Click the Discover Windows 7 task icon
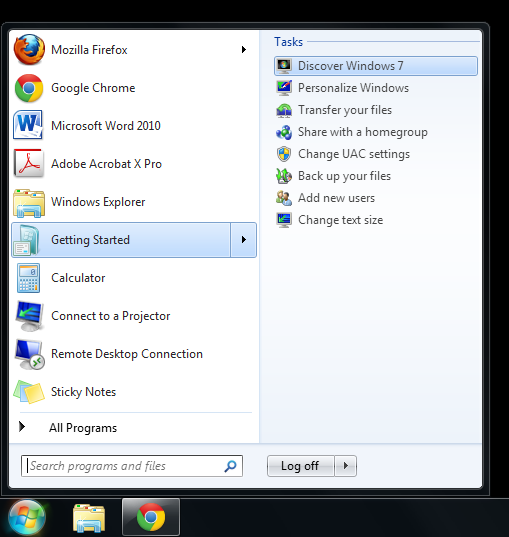This screenshot has height=537, width=509. coord(284,66)
